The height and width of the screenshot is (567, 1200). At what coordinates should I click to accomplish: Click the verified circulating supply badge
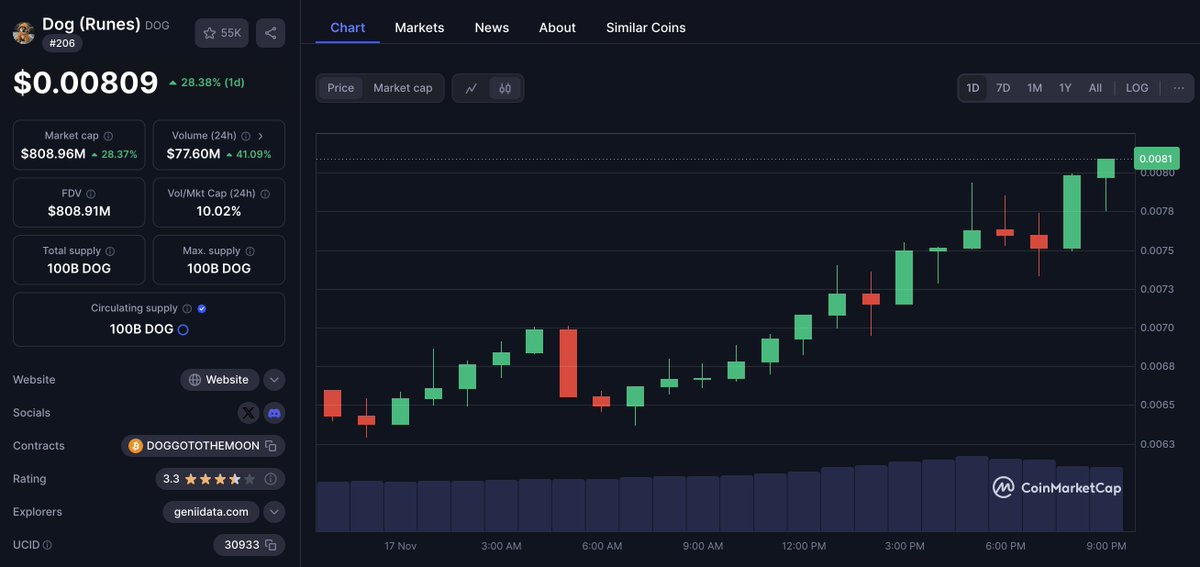[x=202, y=309]
